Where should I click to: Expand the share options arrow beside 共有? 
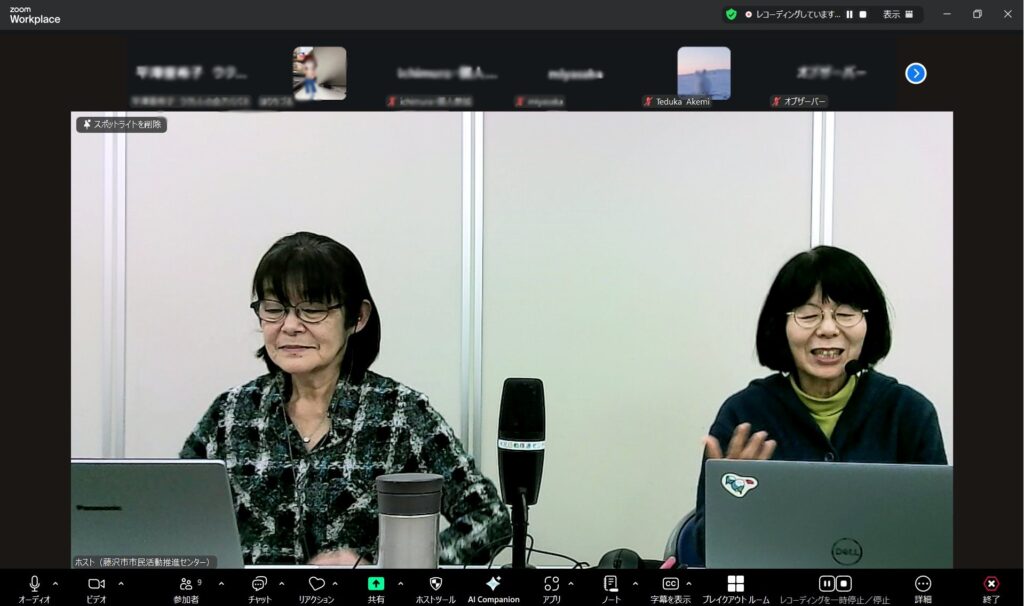[400, 583]
